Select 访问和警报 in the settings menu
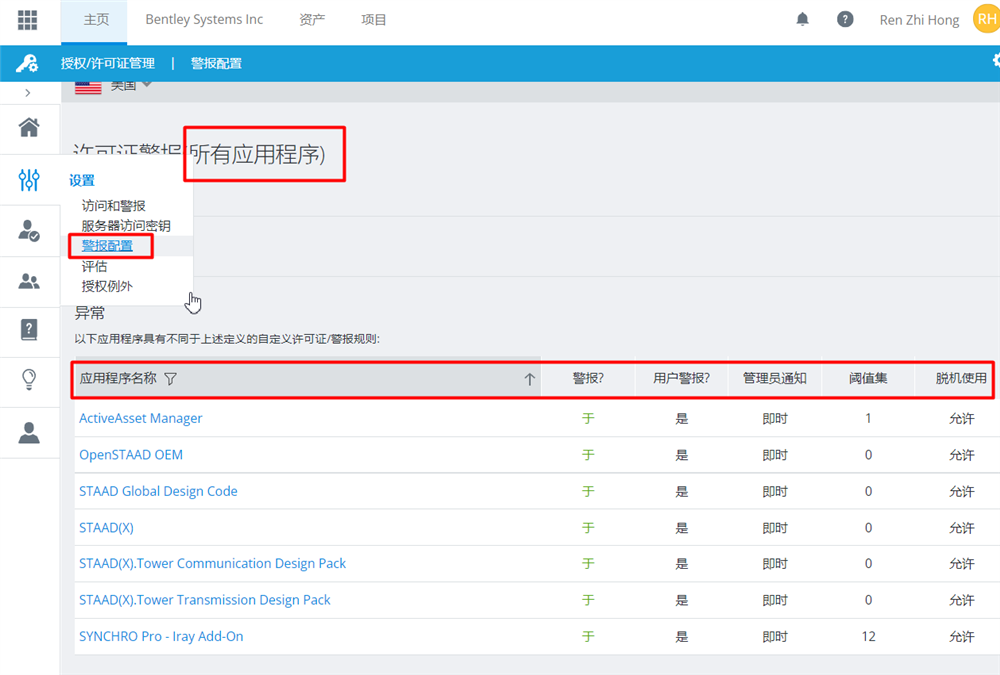Screen dimensions: 1000x675 coord(114,205)
